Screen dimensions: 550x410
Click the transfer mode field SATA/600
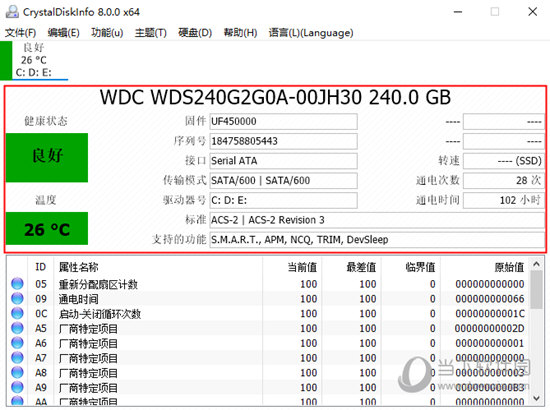[x=283, y=180]
